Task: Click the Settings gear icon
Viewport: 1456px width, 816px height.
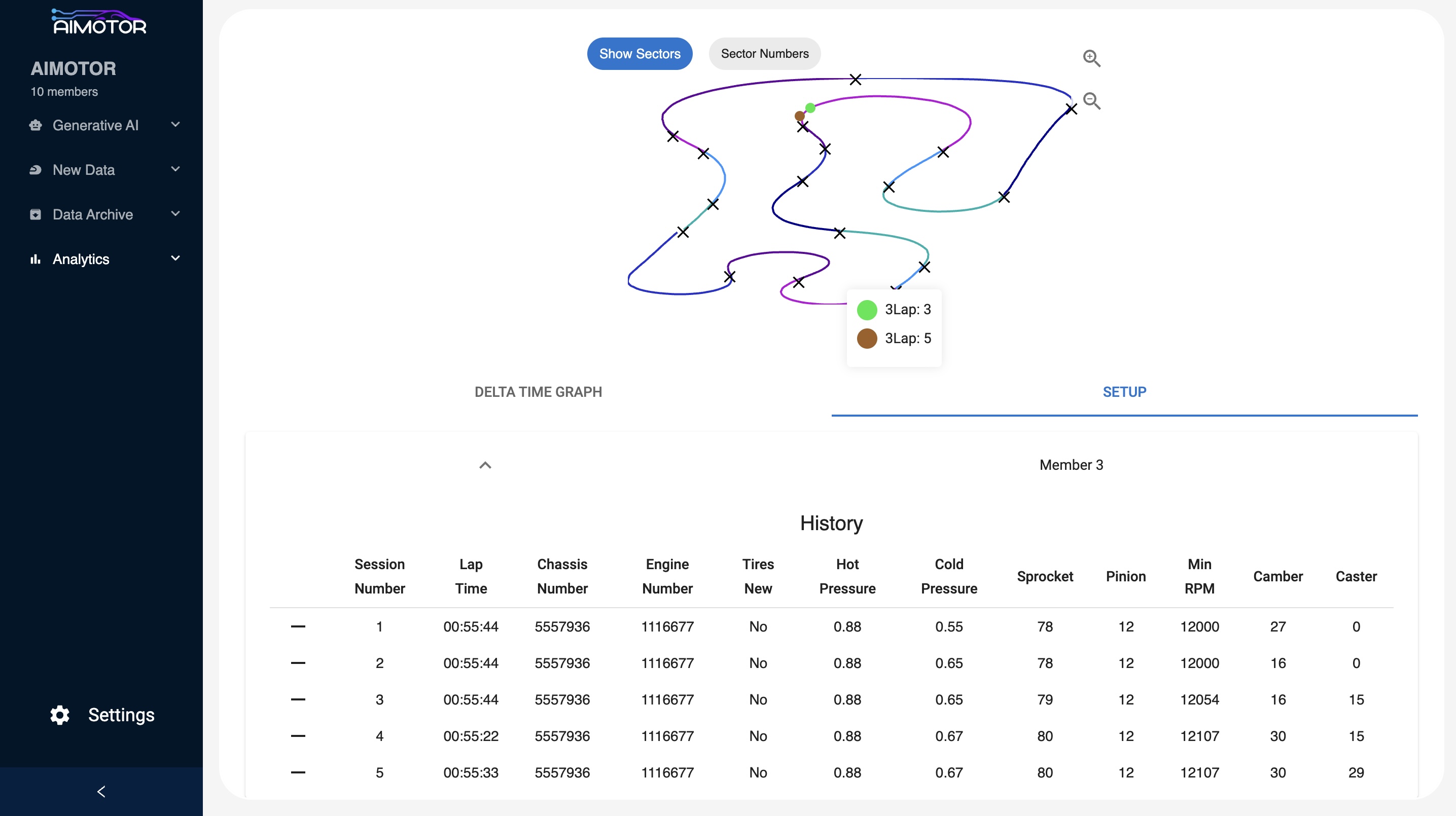Action: [59, 715]
